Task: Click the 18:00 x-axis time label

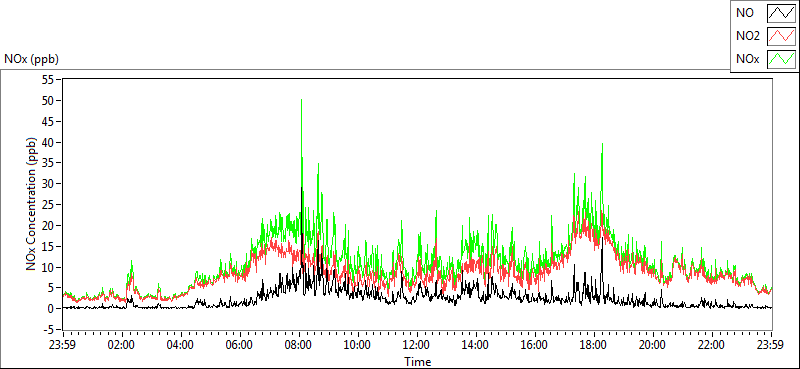Action: [x=594, y=345]
